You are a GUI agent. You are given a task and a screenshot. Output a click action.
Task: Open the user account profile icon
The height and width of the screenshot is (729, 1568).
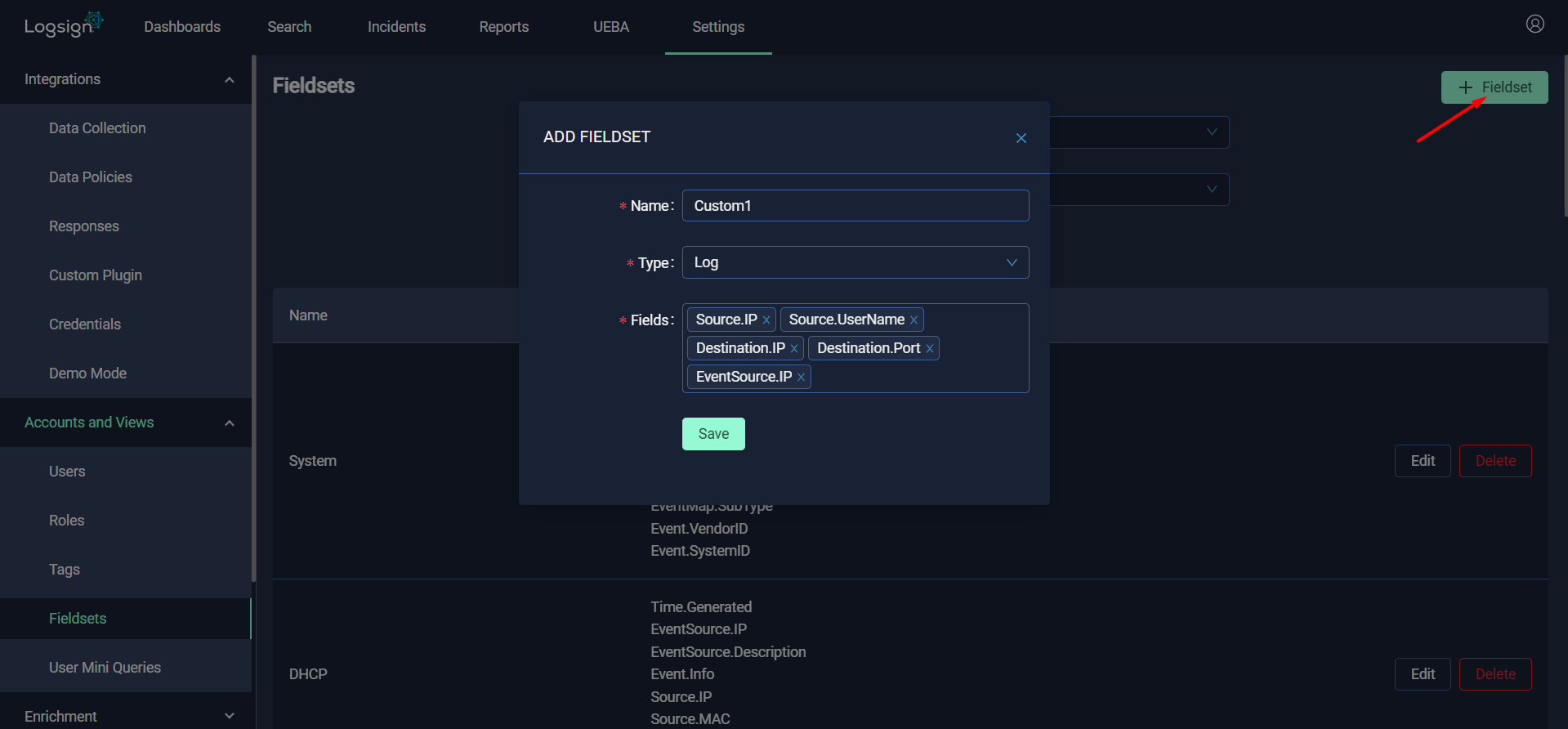(x=1534, y=24)
